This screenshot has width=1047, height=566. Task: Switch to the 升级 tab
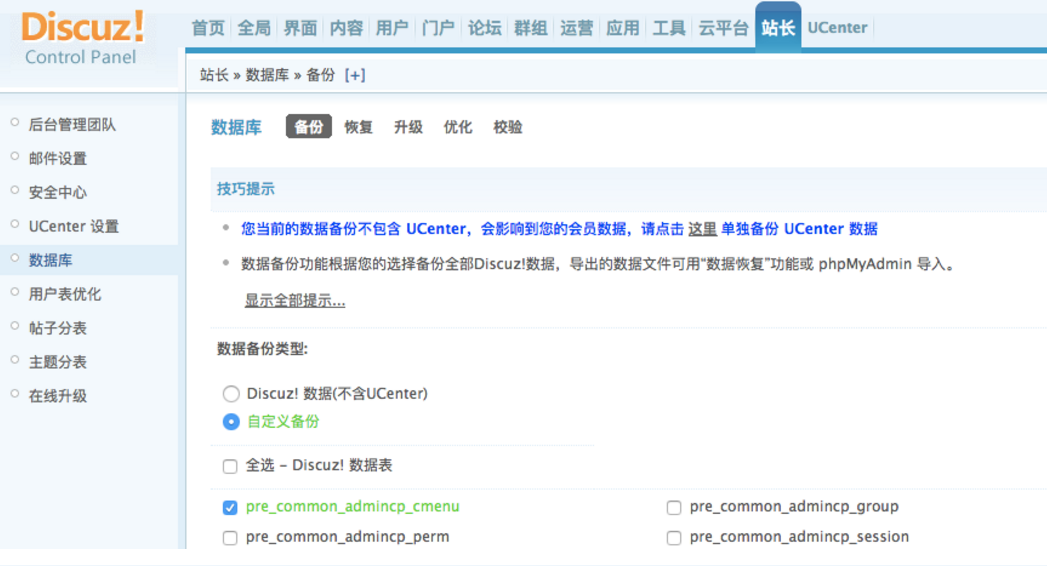[408, 127]
